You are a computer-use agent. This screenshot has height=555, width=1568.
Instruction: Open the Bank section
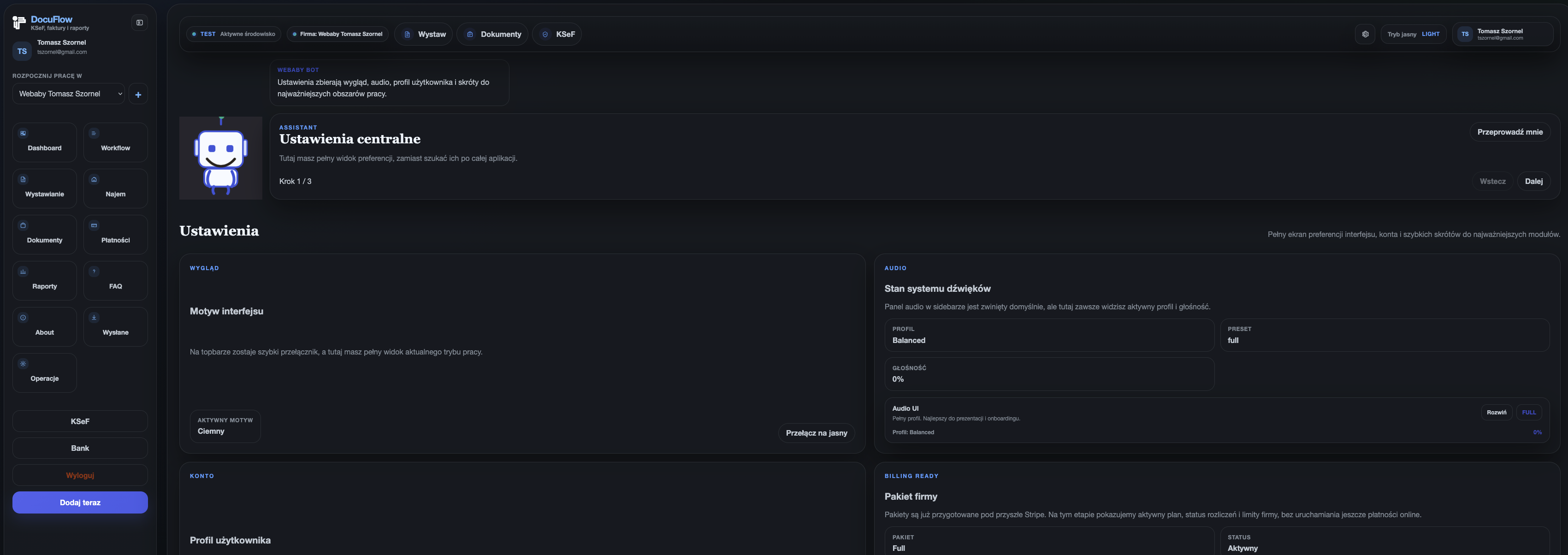[x=80, y=448]
